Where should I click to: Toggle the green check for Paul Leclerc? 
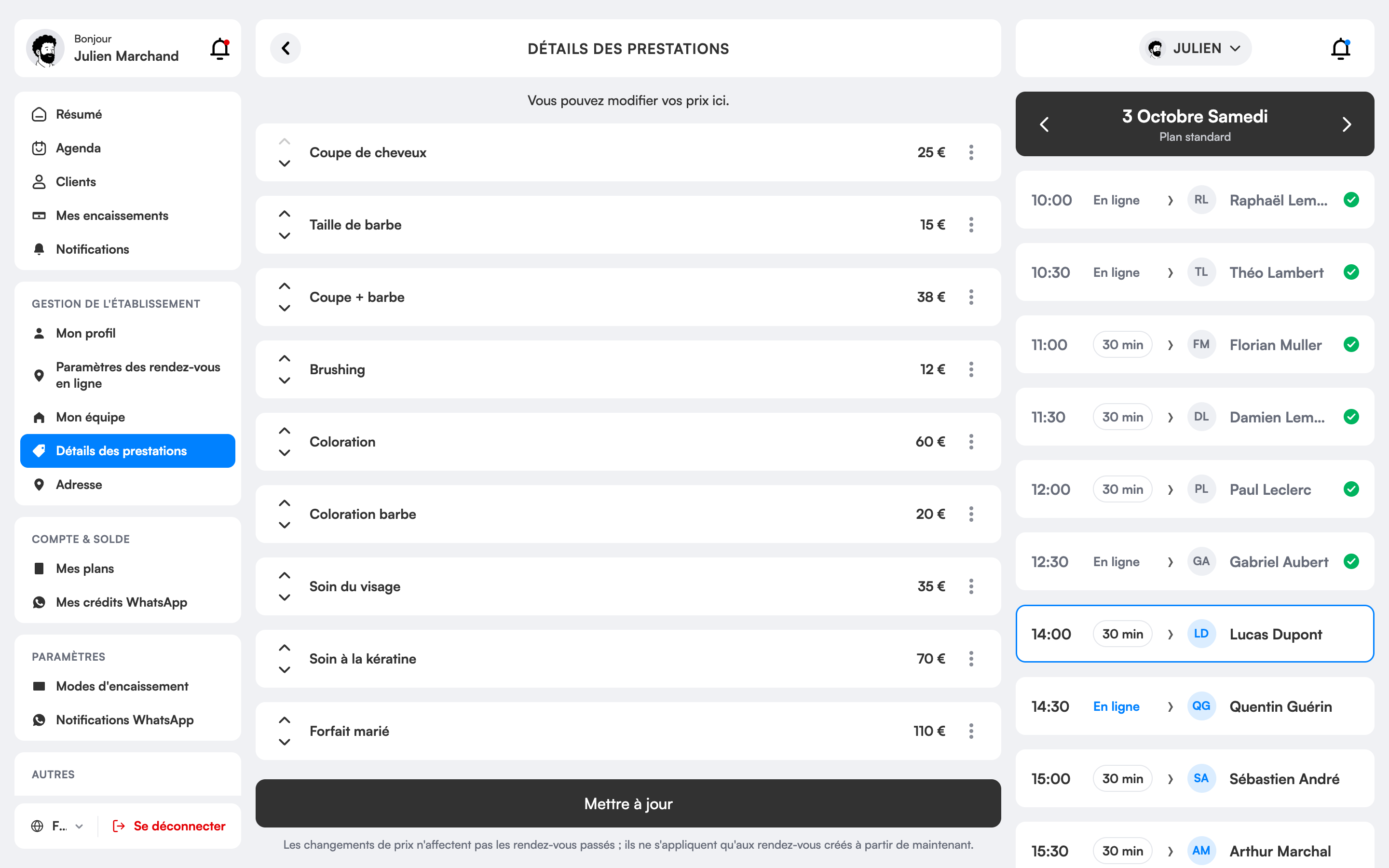click(x=1351, y=489)
